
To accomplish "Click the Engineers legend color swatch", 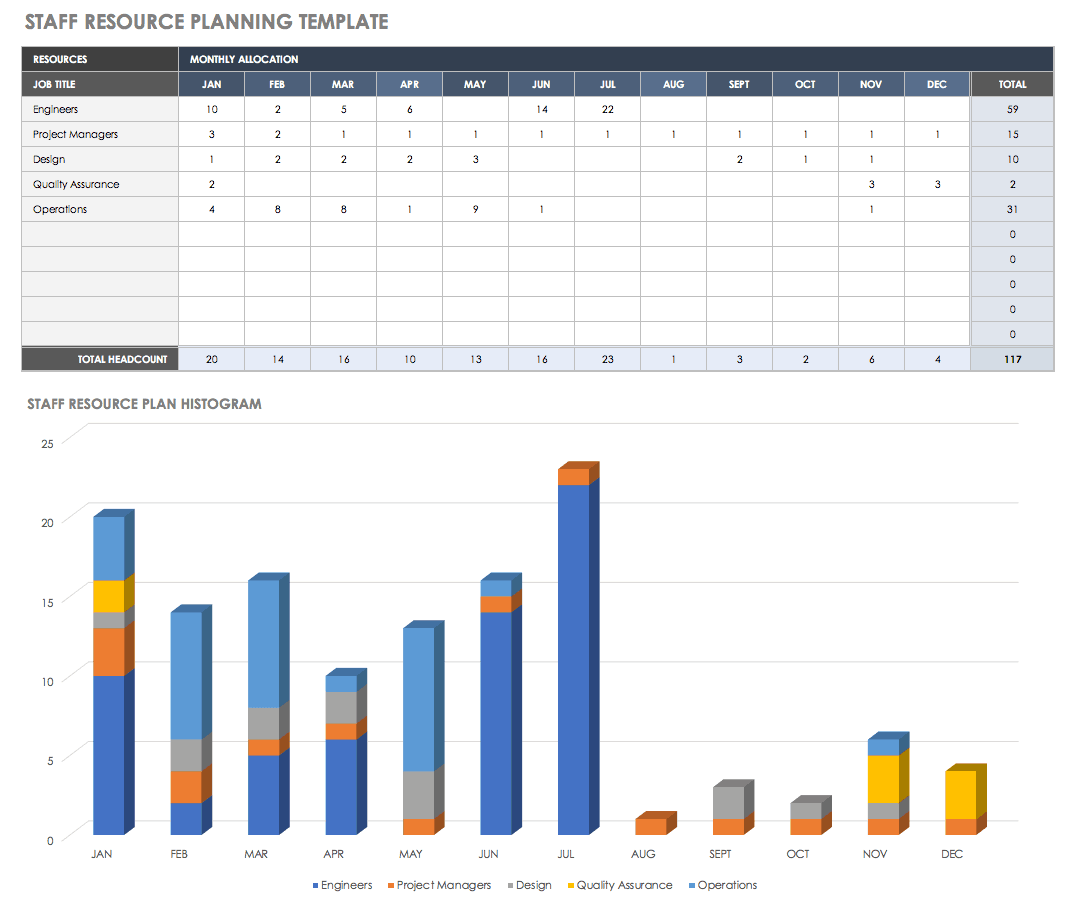I will [x=316, y=886].
